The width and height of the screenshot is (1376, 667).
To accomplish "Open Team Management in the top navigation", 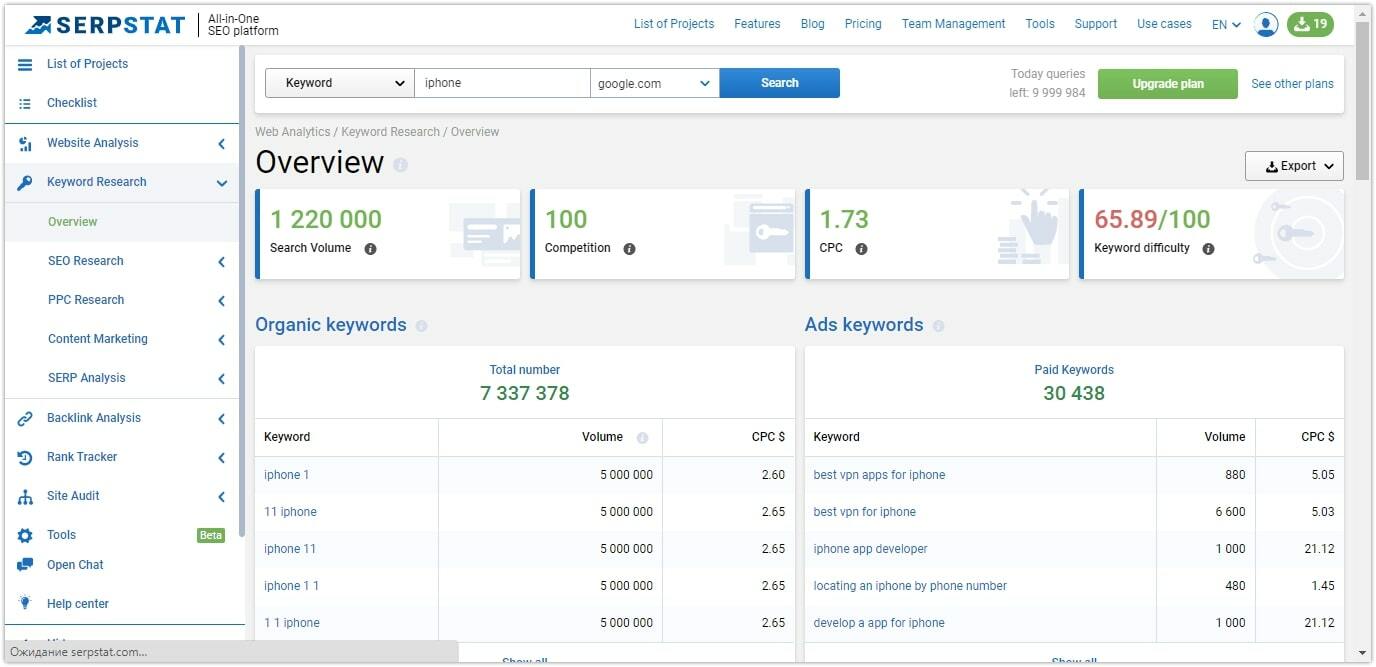I will click(953, 24).
